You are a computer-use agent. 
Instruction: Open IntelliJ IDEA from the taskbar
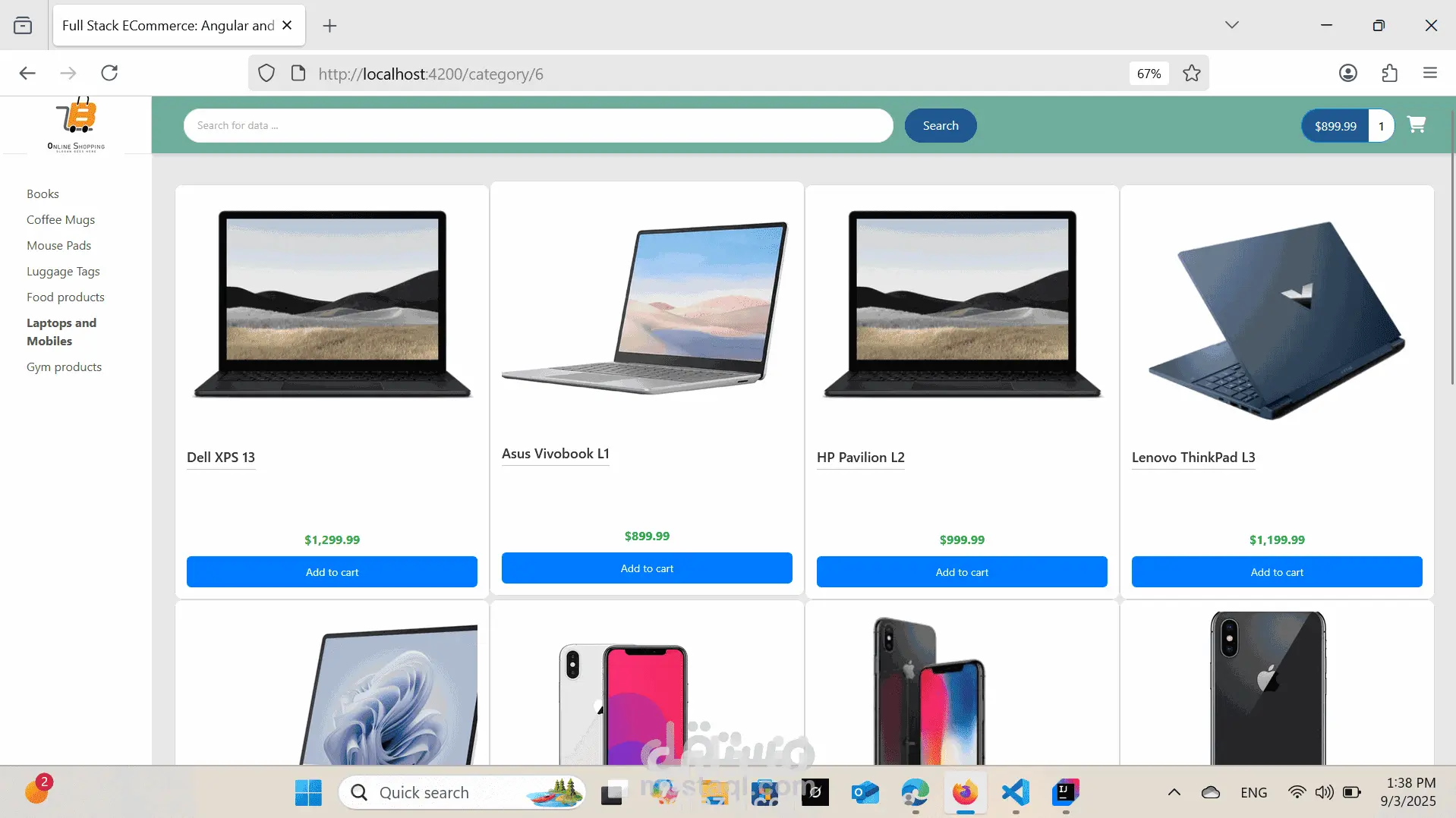point(1066,793)
